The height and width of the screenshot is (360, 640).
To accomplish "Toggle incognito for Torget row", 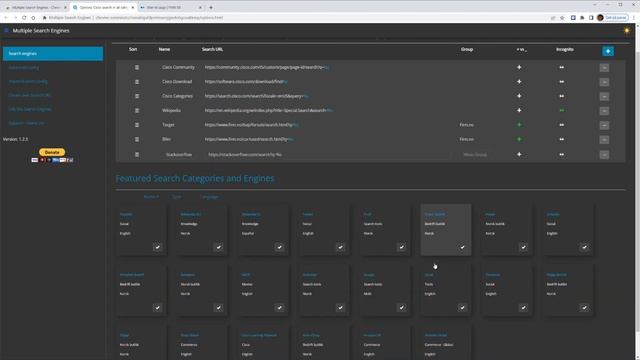I will (562, 125).
